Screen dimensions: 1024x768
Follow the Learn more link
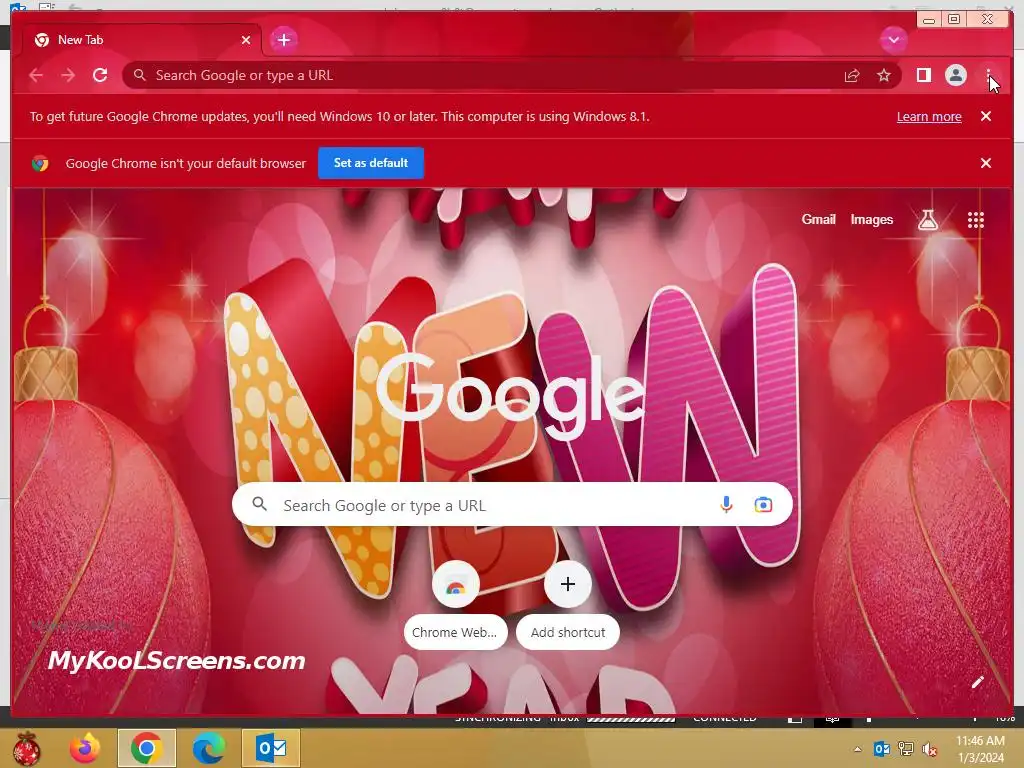929,117
